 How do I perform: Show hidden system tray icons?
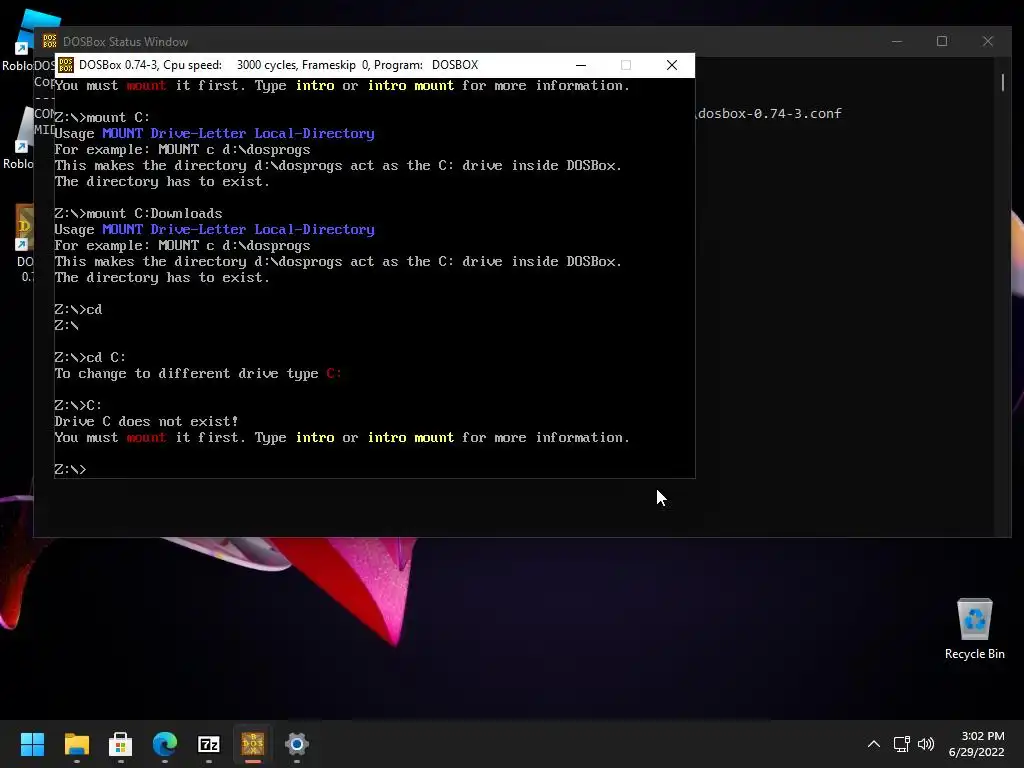click(874, 744)
